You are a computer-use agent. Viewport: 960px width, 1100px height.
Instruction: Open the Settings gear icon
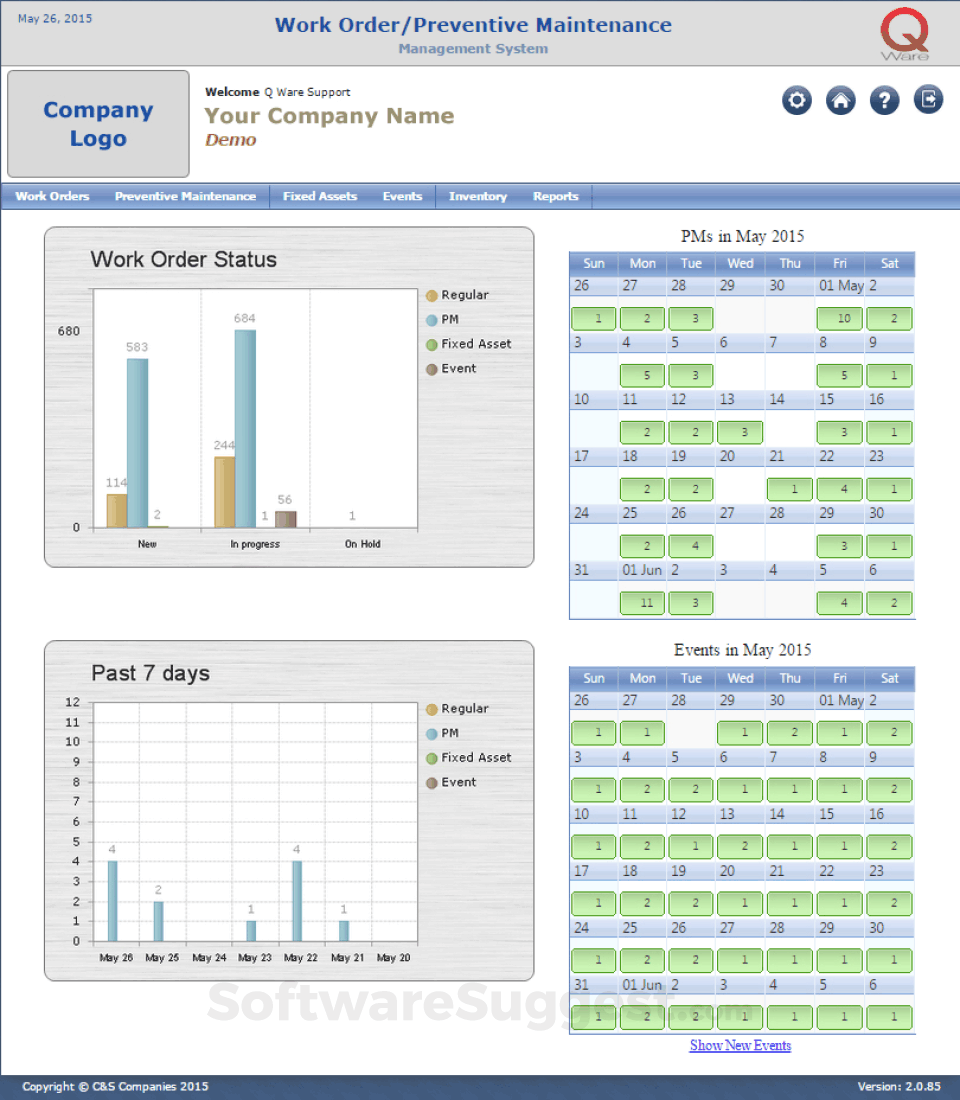click(796, 100)
